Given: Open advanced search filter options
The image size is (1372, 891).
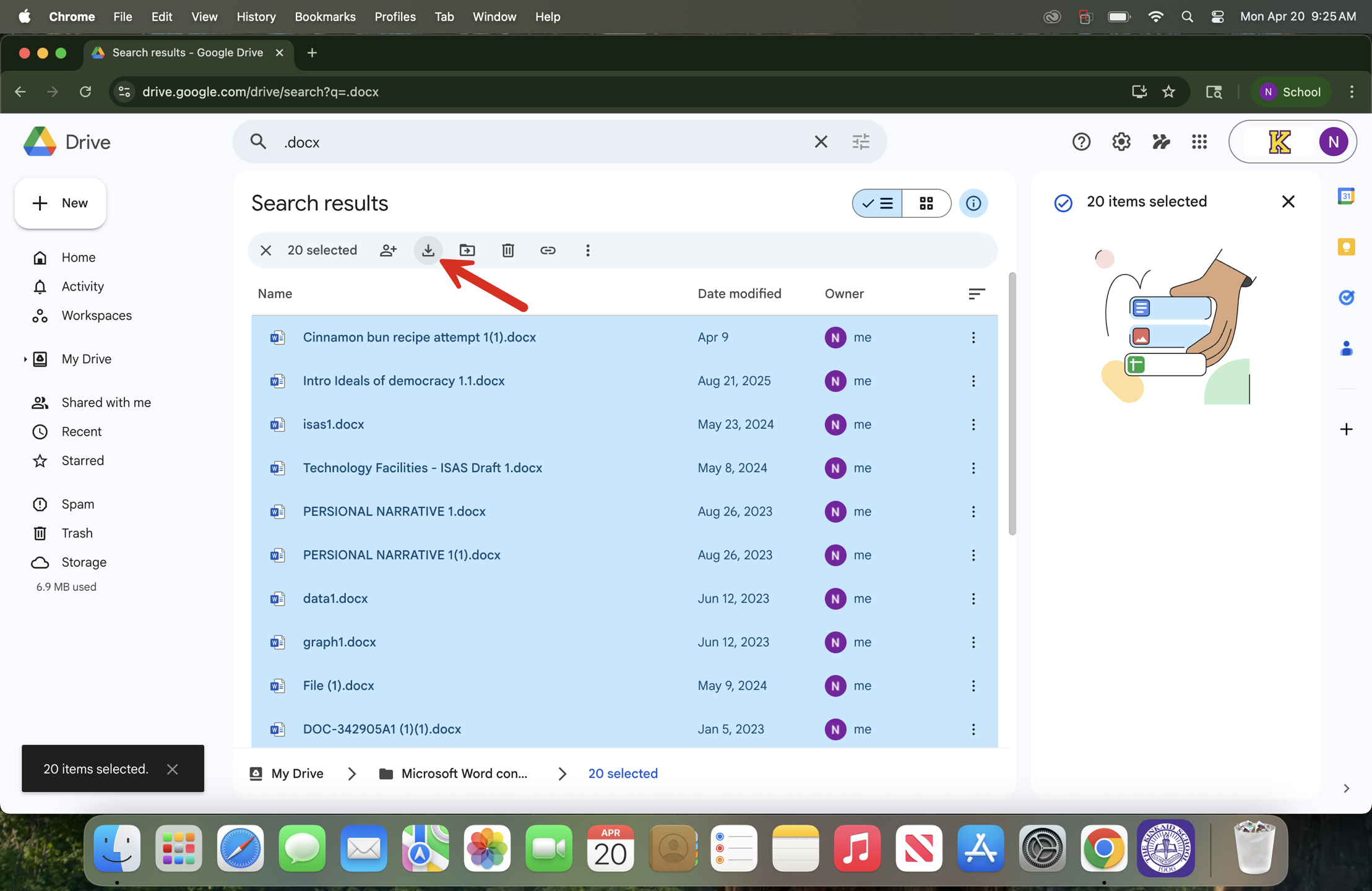Looking at the screenshot, I should tap(861, 142).
